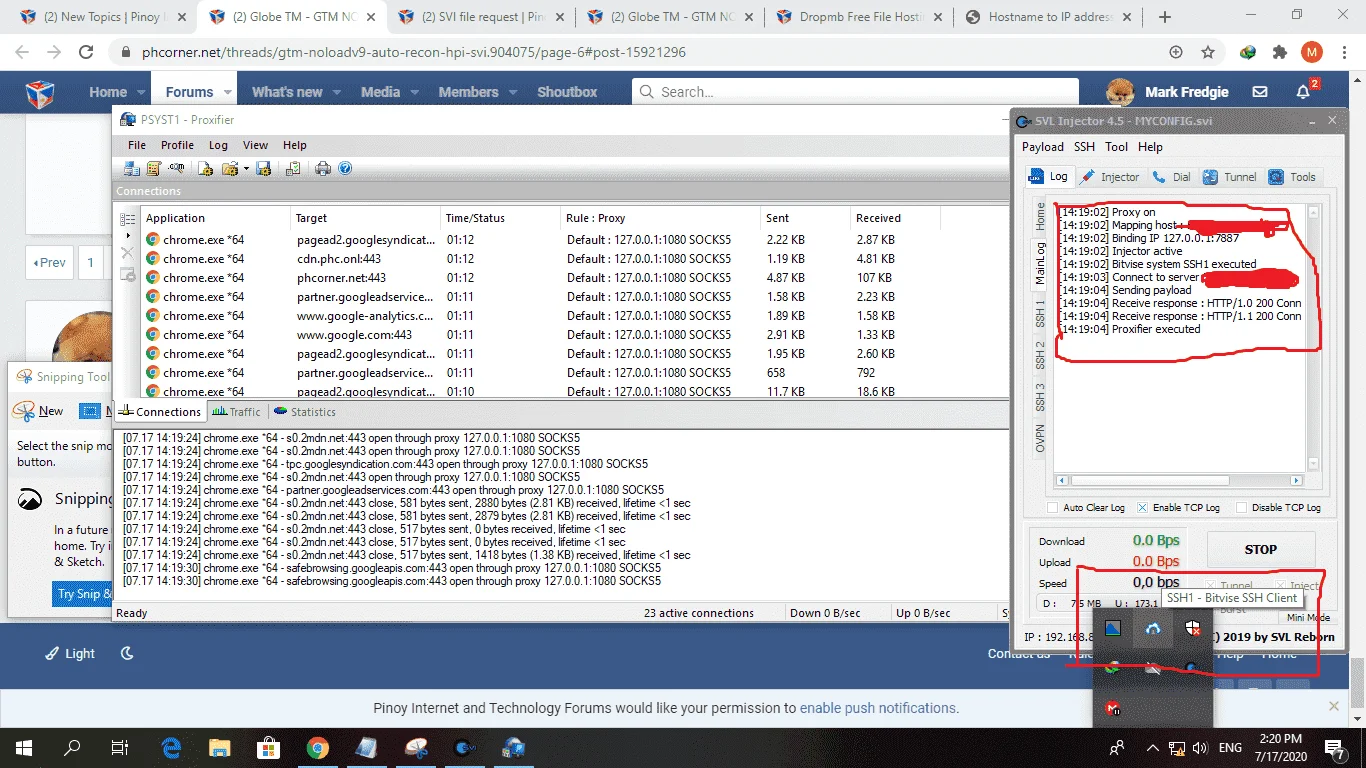Viewport: 1366px width, 768px height.
Task: Open File Explorer from the taskbar
Action: 220,747
